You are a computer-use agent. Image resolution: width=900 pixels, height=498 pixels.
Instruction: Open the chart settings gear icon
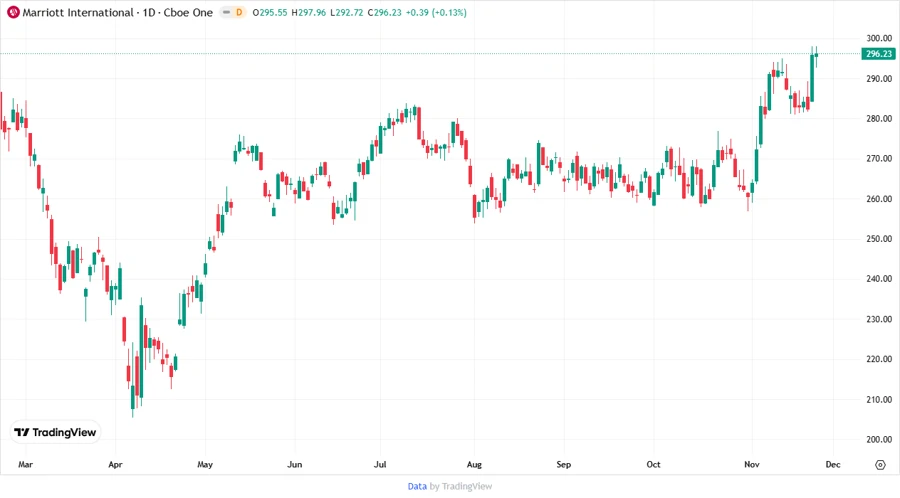880,465
